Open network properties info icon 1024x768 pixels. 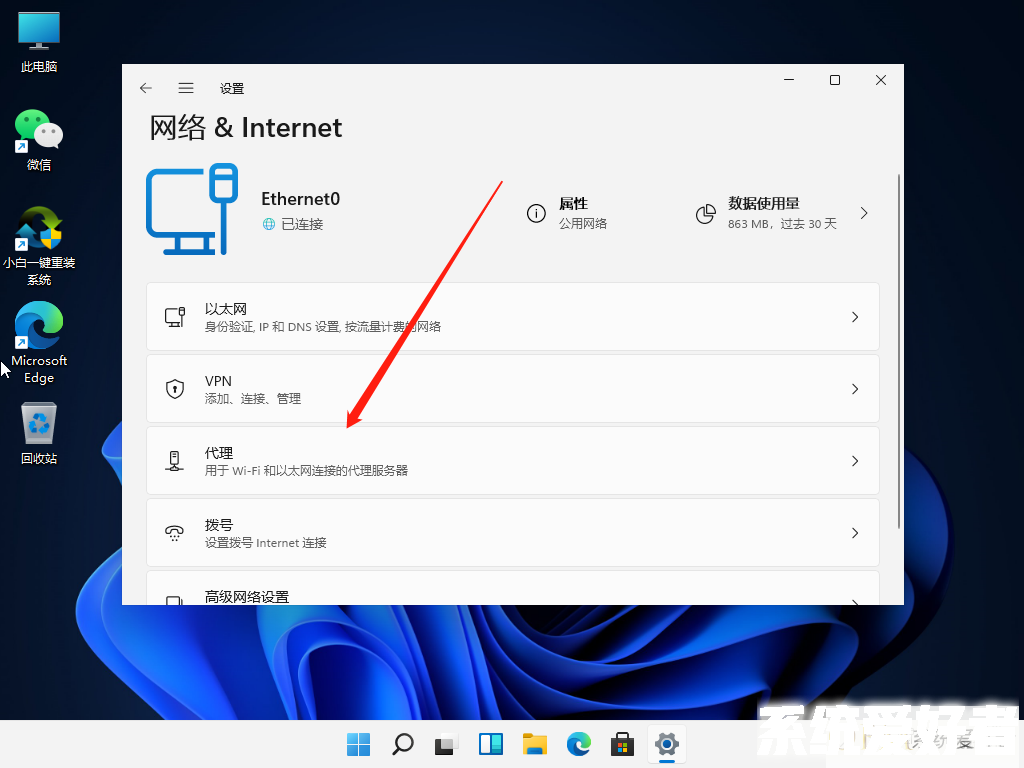[x=536, y=213]
